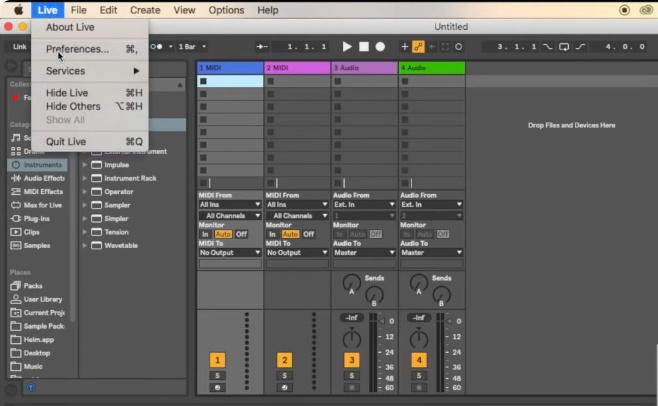Screen dimensions: 658x406
Task: Open track 1 MIDI To No Output dropdown
Action: tap(230, 253)
